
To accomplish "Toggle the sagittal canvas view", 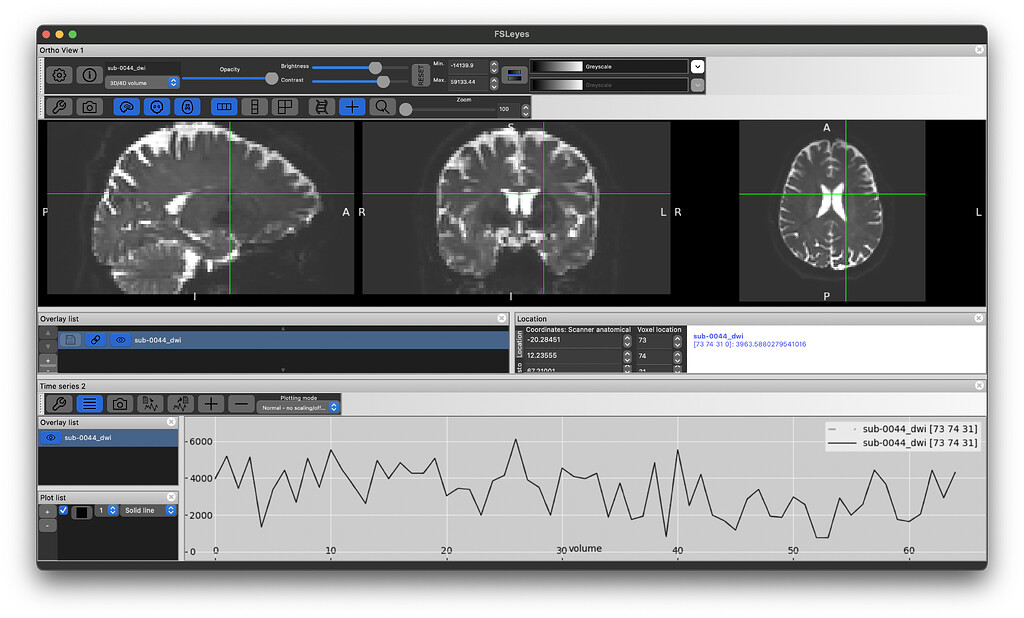I will tap(127, 106).
